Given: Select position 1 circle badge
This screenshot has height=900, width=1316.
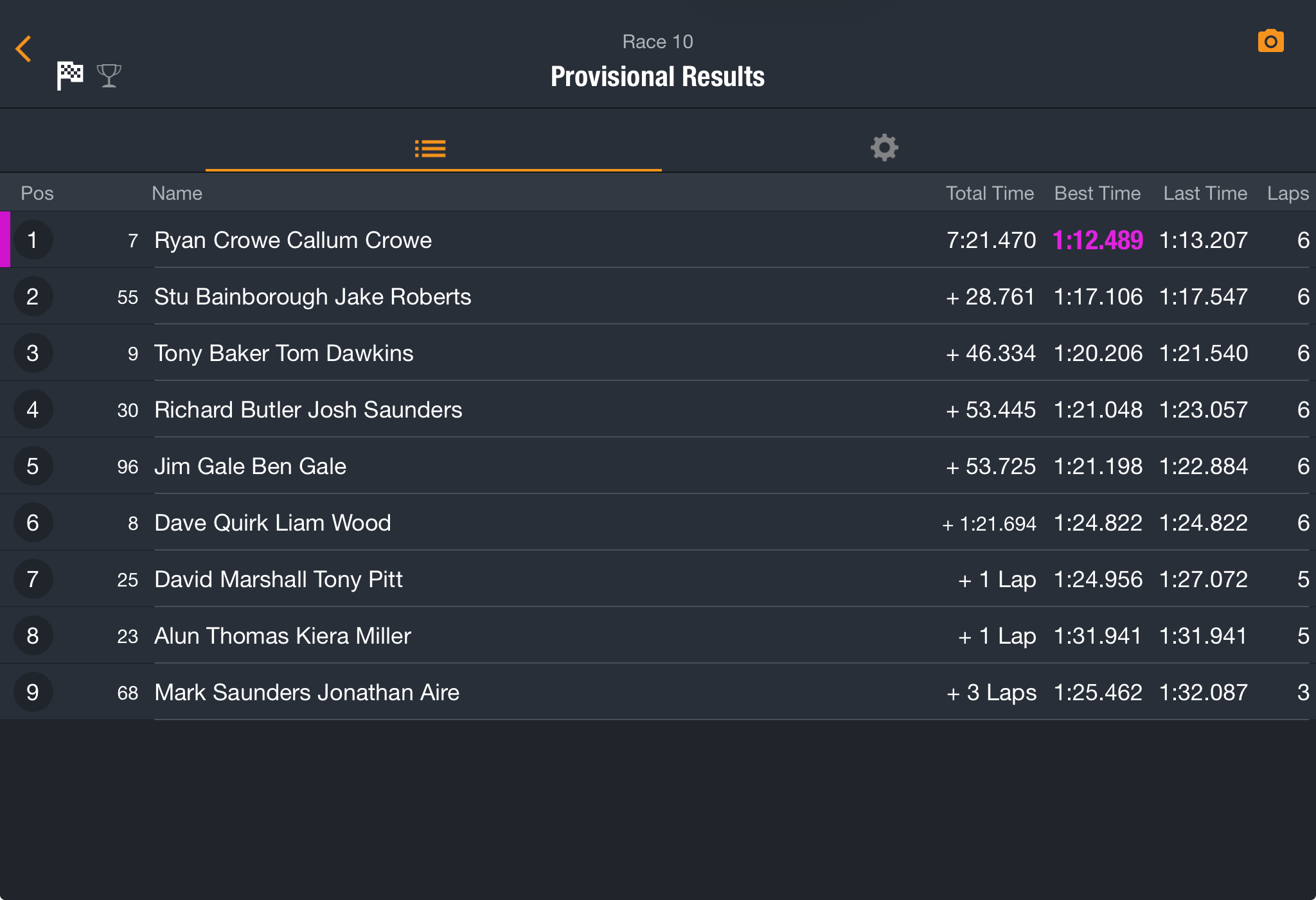Looking at the screenshot, I should click(x=33, y=240).
